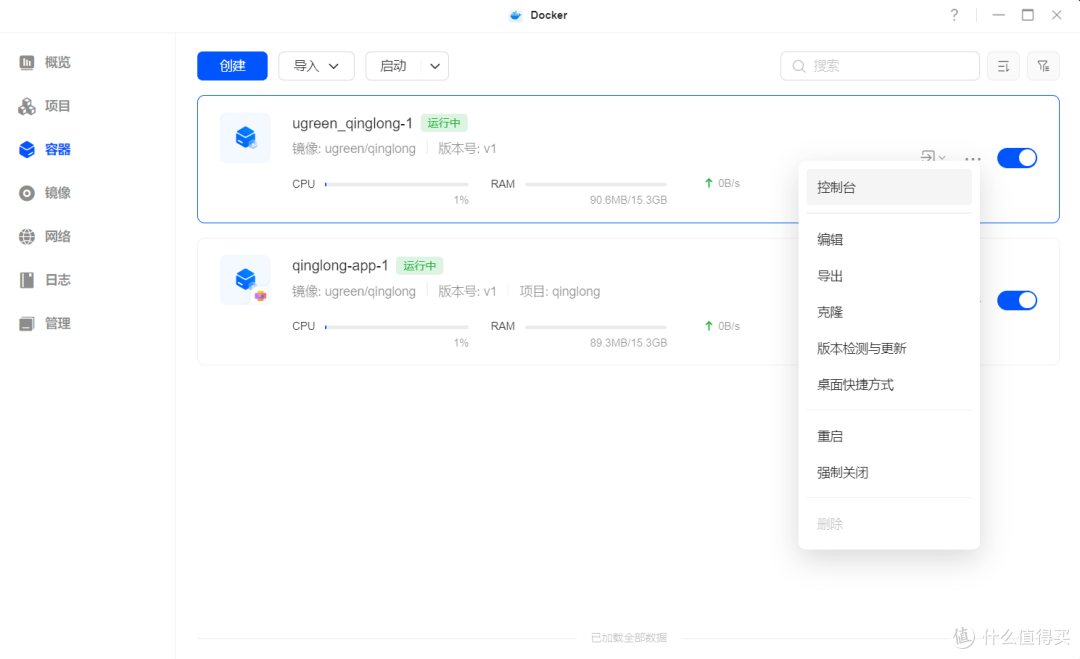Click 运行中 badge on qinglong-app-1
The image size is (1080, 659).
419,266
